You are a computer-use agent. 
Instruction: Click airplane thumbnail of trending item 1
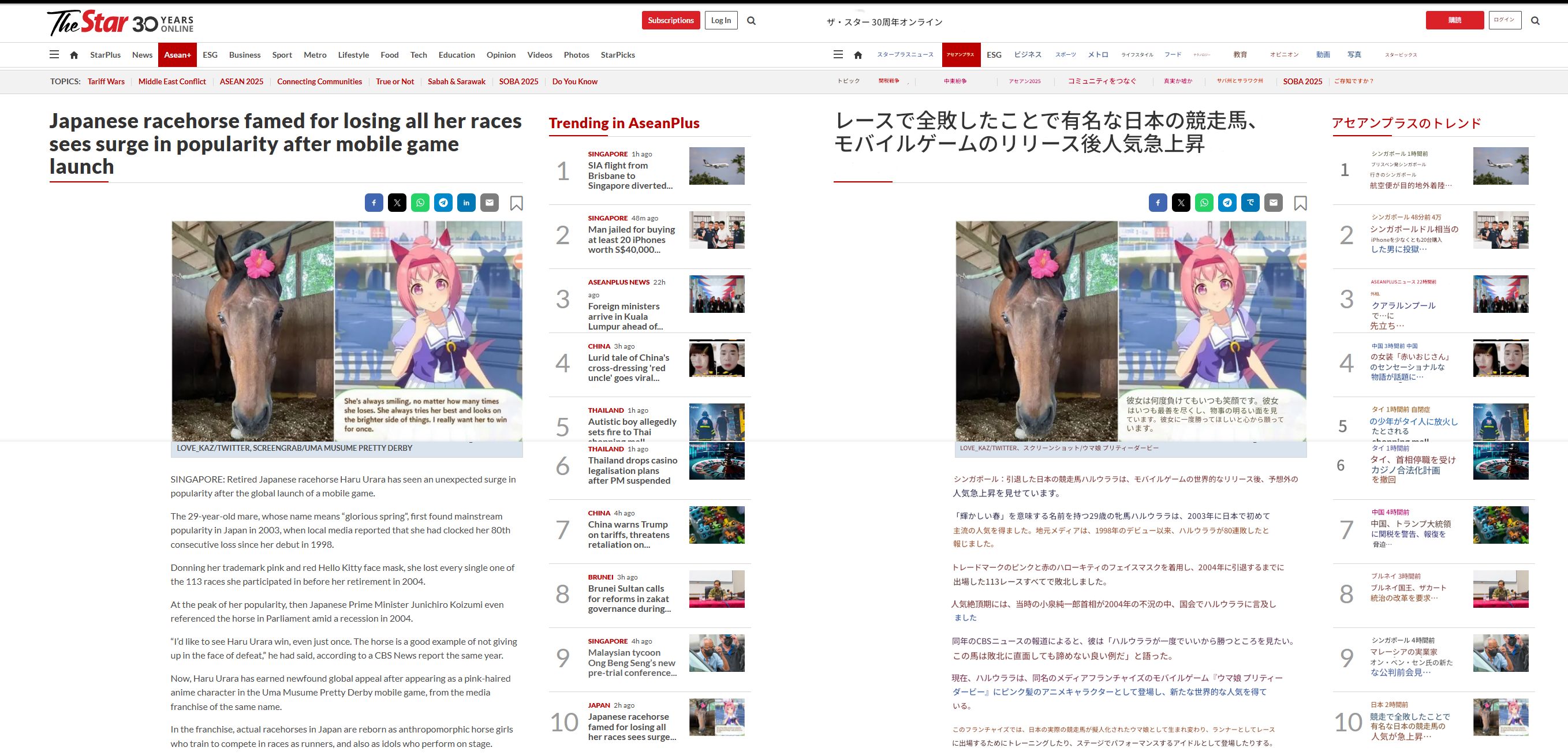point(716,166)
